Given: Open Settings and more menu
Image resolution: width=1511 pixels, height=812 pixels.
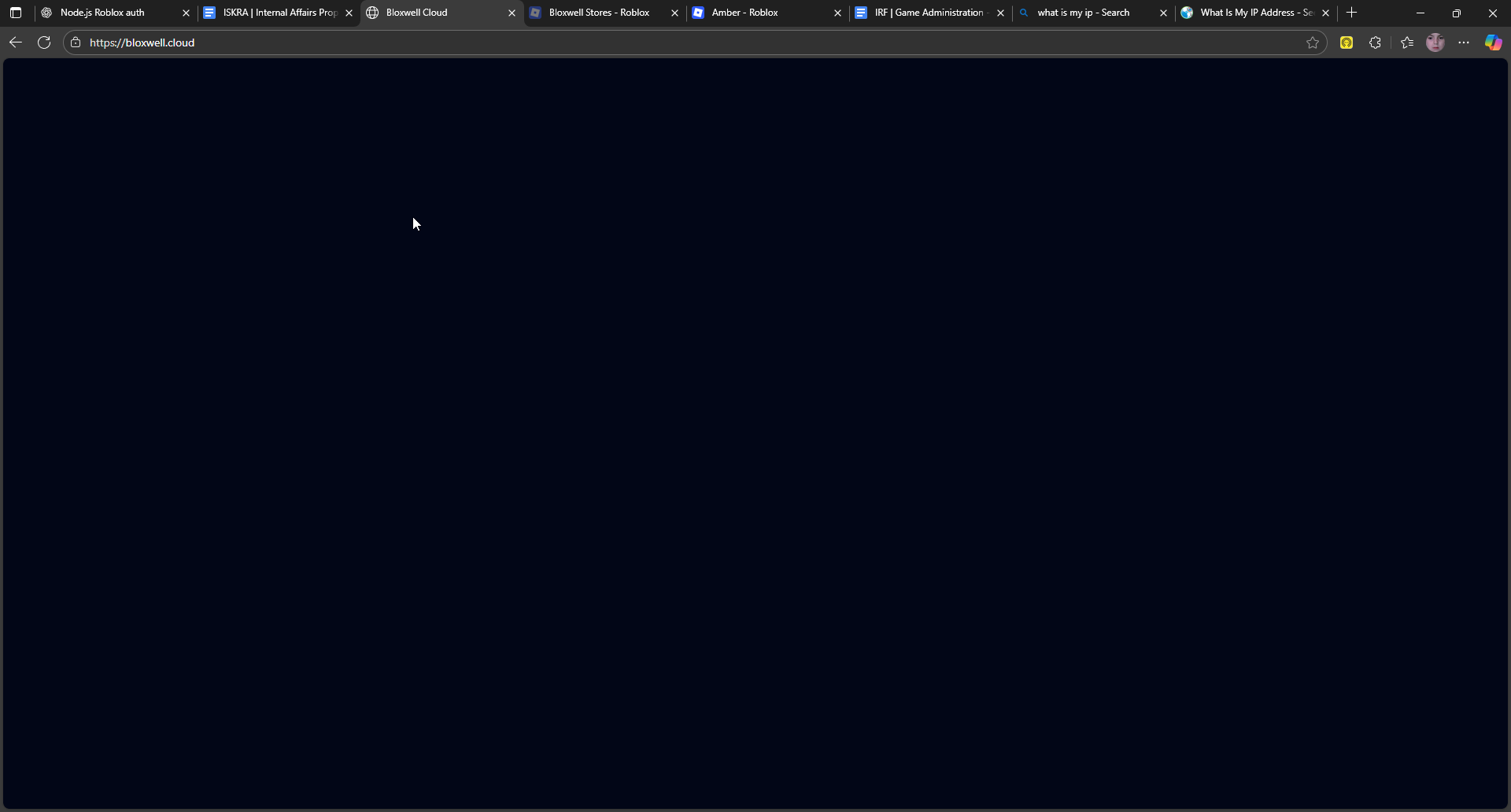Looking at the screenshot, I should (x=1464, y=42).
